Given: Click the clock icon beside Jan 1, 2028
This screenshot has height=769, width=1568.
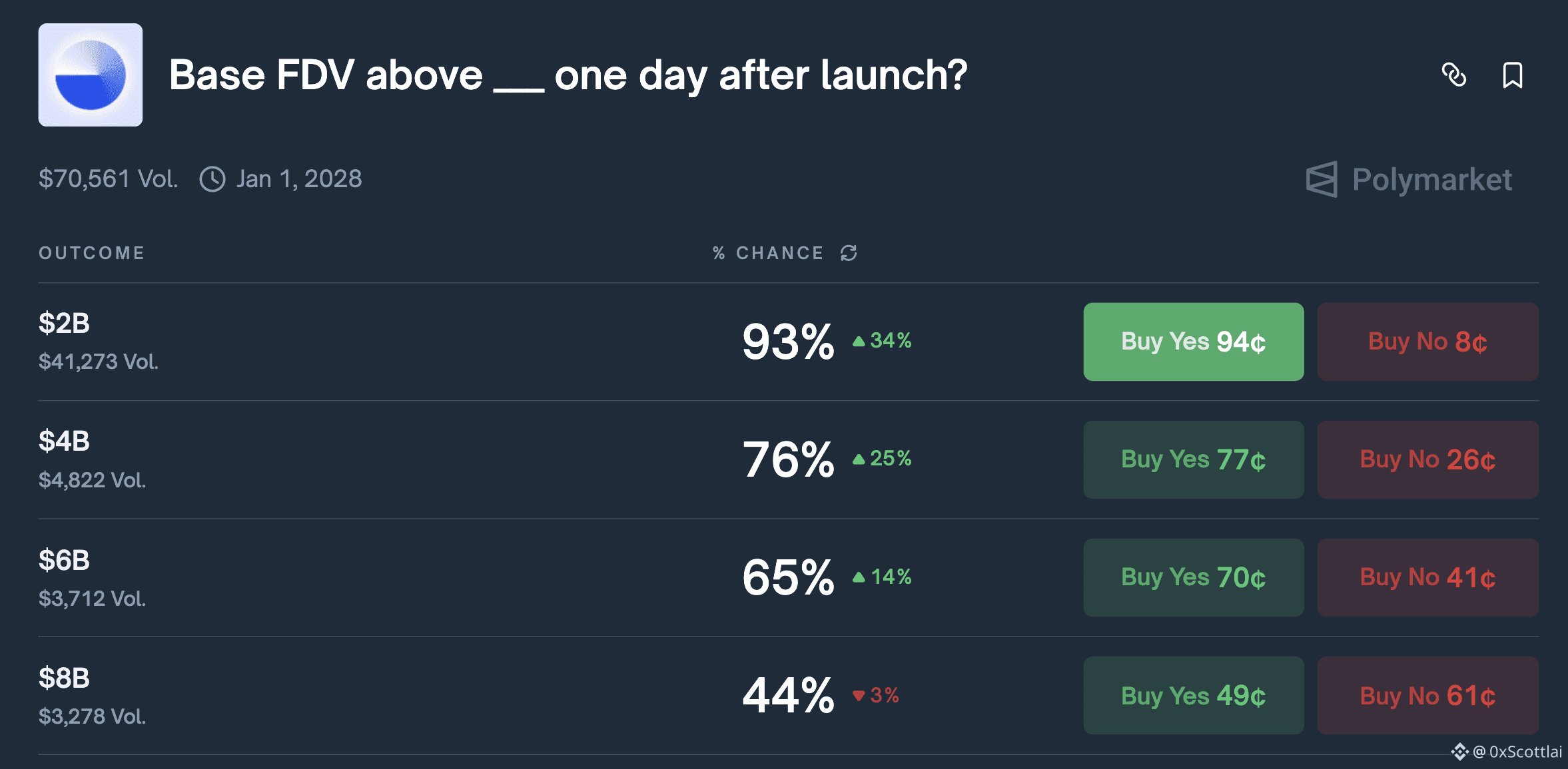Looking at the screenshot, I should (x=212, y=179).
